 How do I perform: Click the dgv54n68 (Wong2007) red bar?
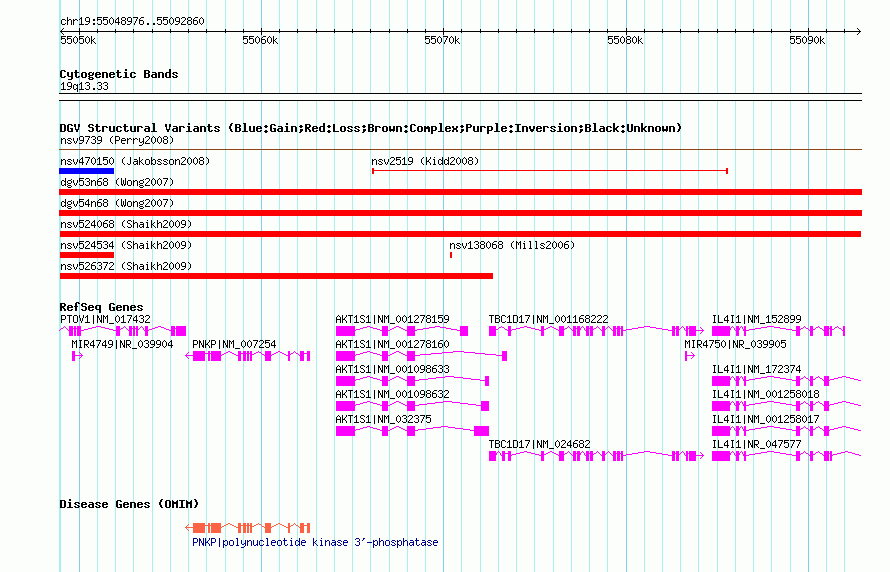(x=461, y=213)
